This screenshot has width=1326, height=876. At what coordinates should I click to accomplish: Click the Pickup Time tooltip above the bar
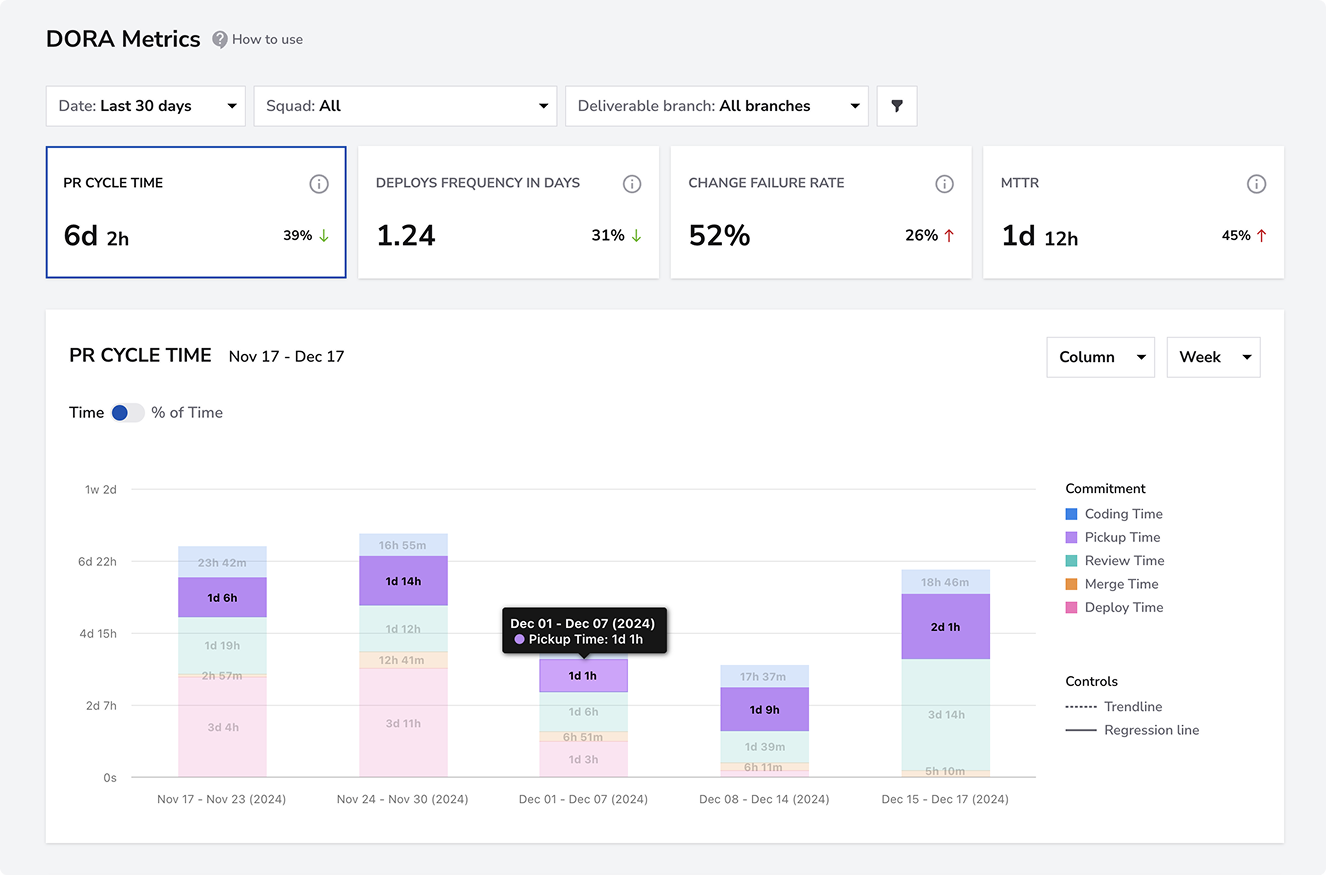[583, 631]
